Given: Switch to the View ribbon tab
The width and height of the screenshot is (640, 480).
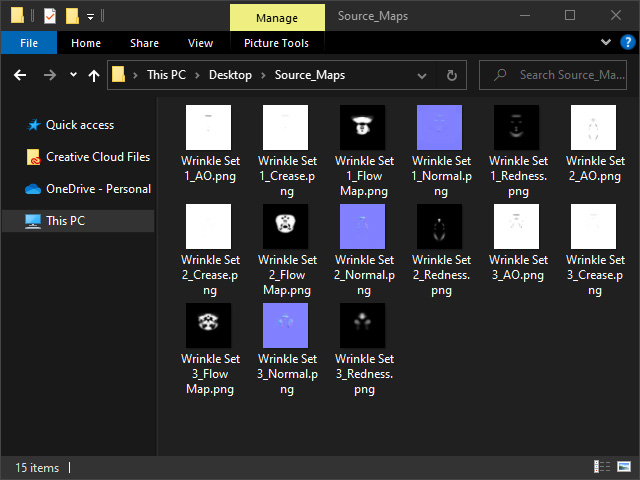Looking at the screenshot, I should (x=200, y=43).
